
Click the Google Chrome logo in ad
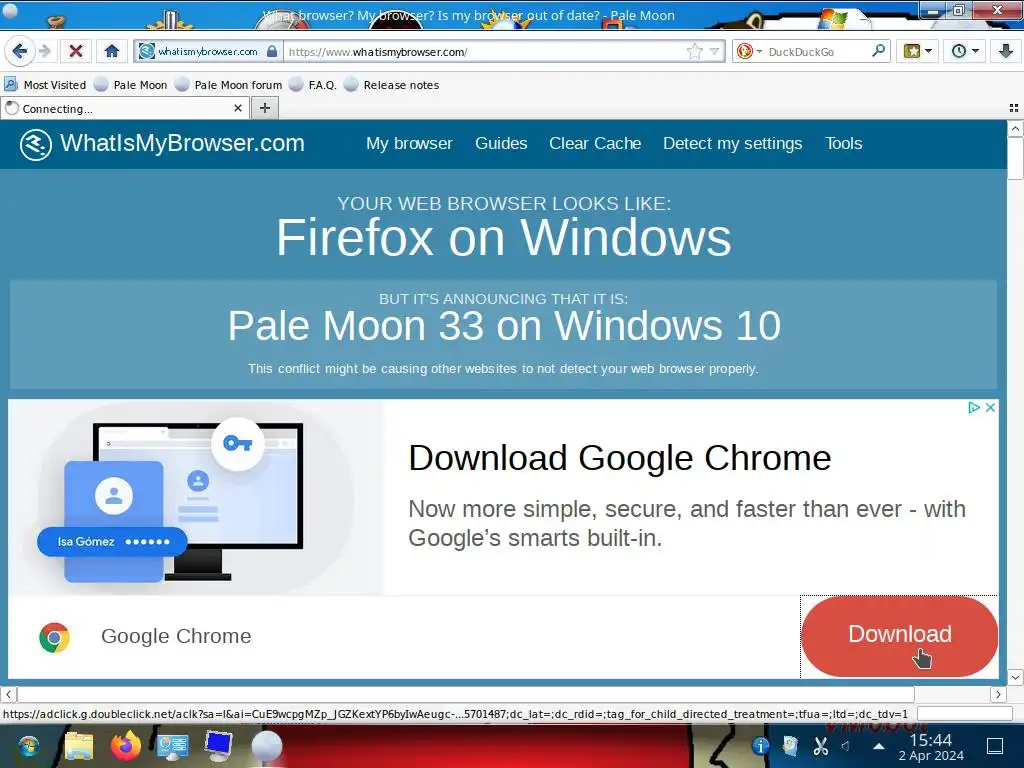tap(54, 637)
